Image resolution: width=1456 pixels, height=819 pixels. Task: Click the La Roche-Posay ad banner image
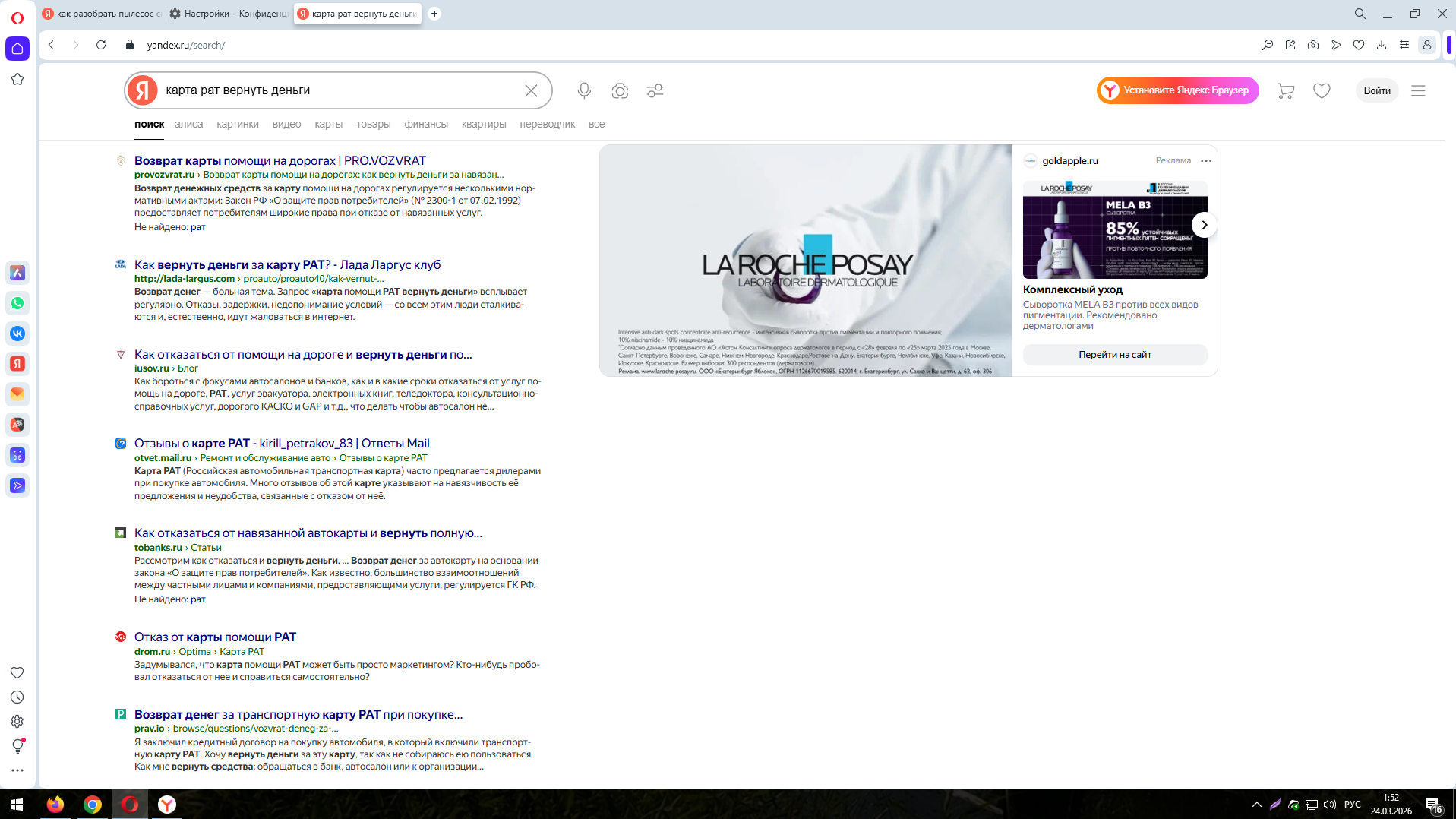pos(805,261)
